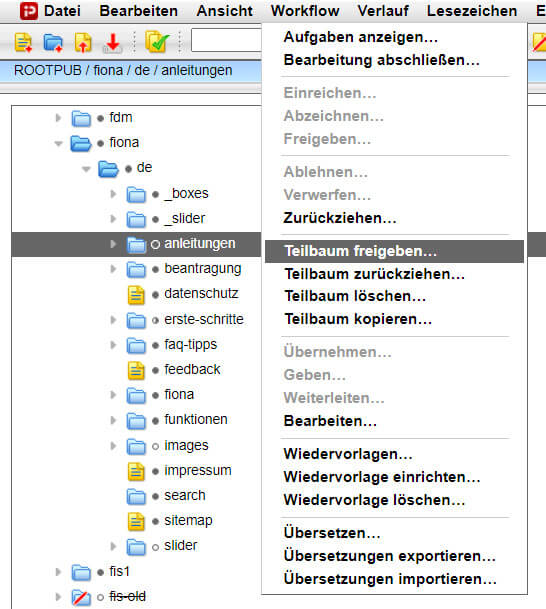This screenshot has width=546, height=609.
Task: Click the red Fiona application logo
Action: 29,11
